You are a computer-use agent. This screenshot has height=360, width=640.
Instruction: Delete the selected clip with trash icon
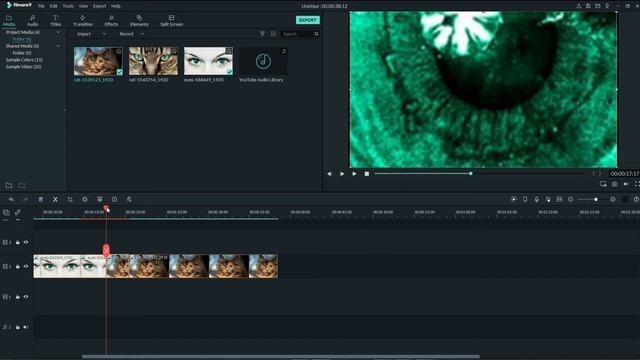(40, 199)
